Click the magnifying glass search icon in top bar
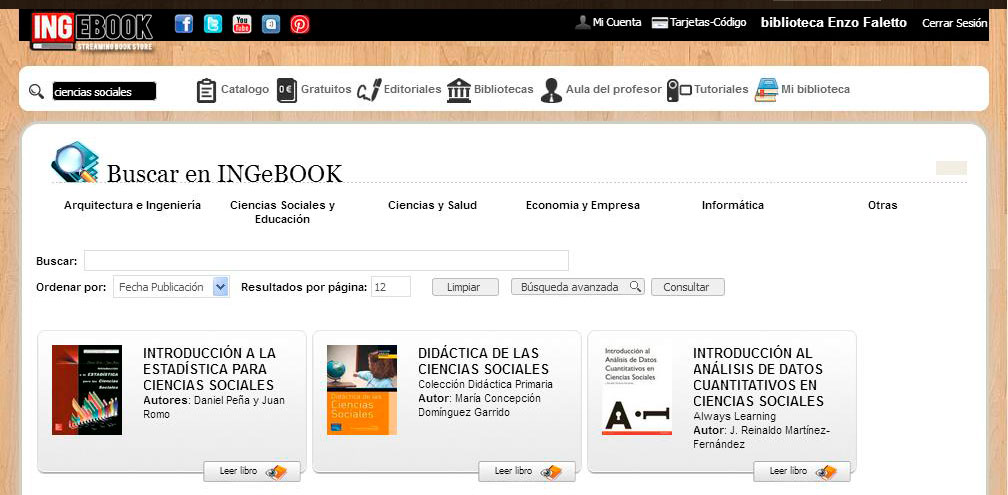 pos(37,91)
